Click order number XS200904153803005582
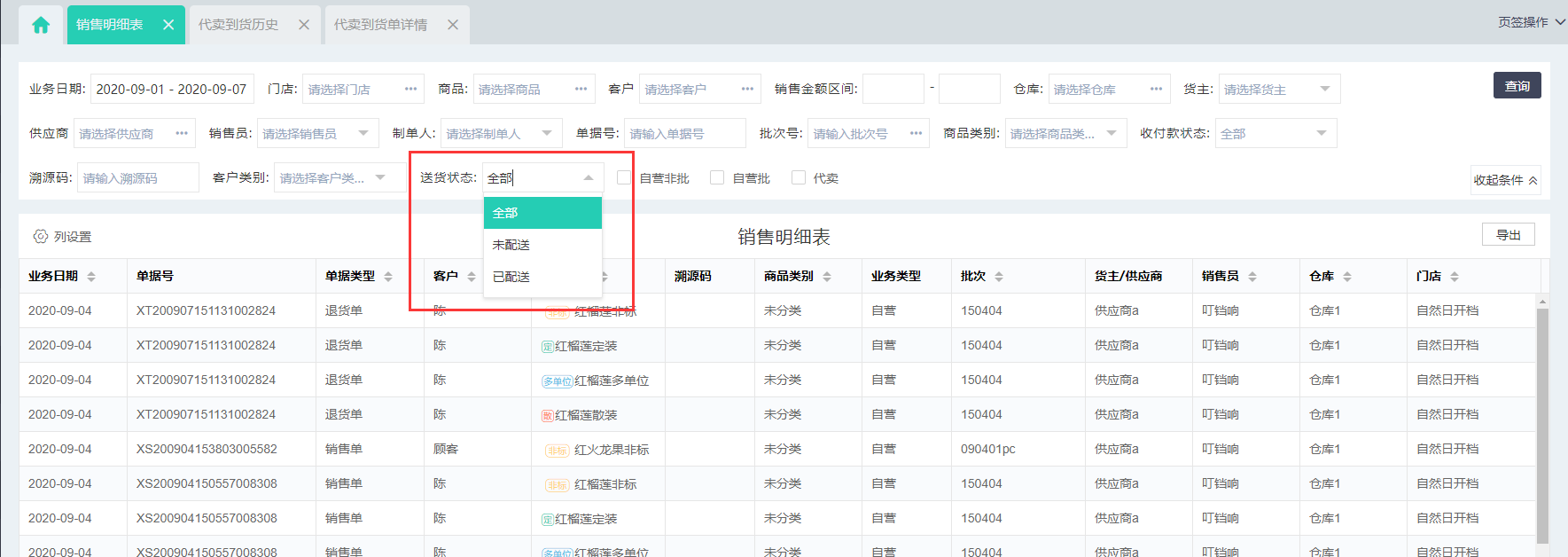Image resolution: width=1568 pixels, height=557 pixels. 207,449
